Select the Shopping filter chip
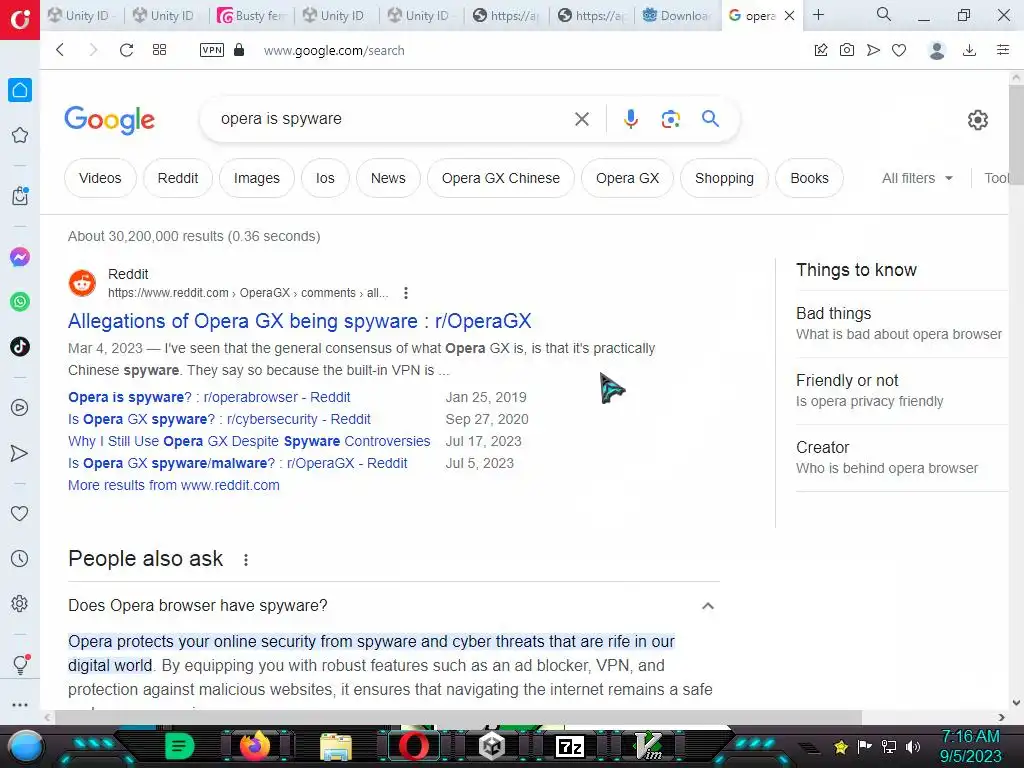This screenshot has width=1024, height=768. [724, 178]
